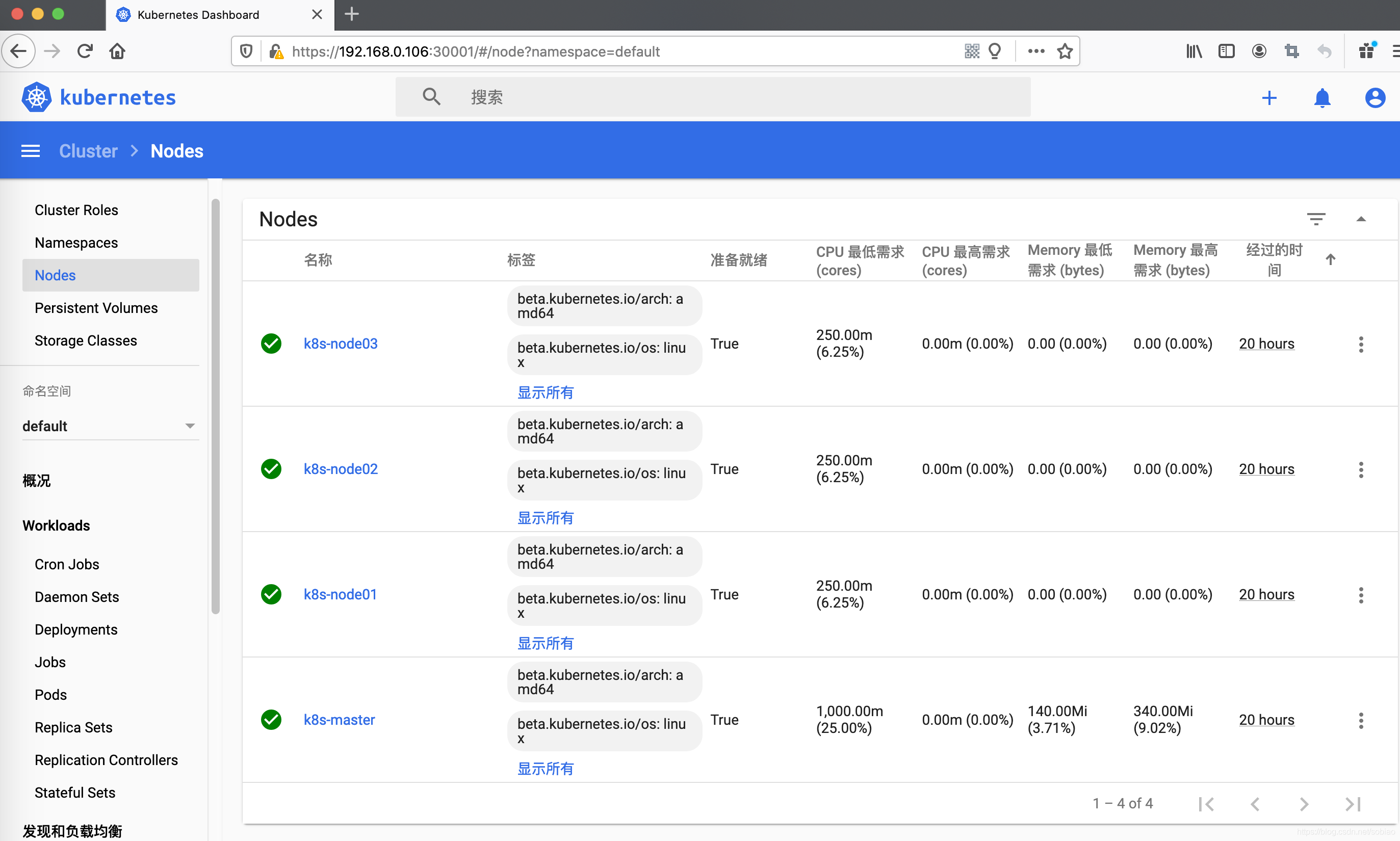This screenshot has width=1400, height=841.
Task: Open page actions three-dot menu
Action: 1036,51
